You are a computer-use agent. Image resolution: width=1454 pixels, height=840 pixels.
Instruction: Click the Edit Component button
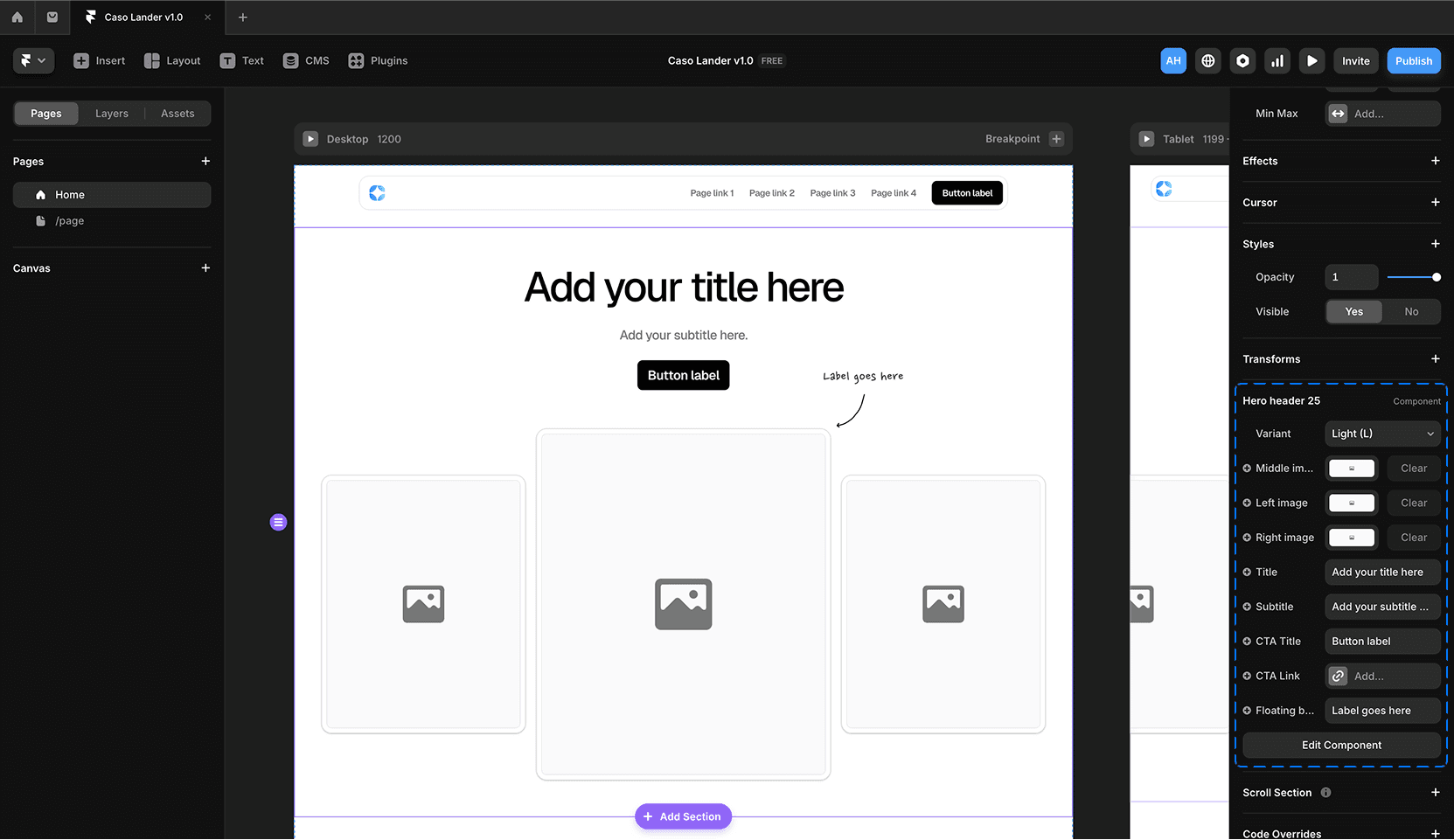click(1340, 745)
